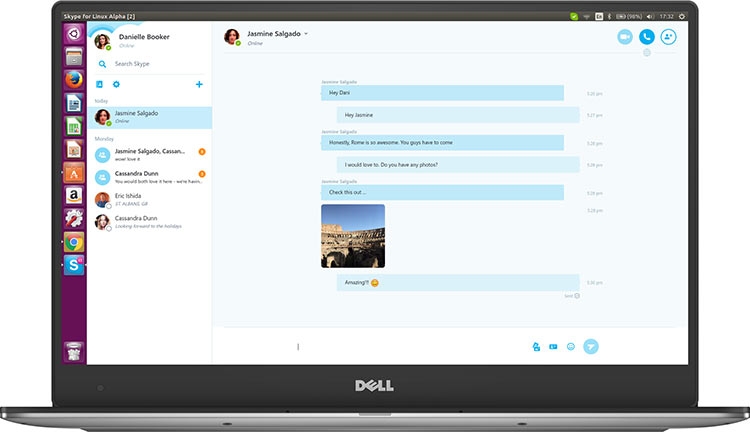The height and width of the screenshot is (432, 750).
Task: Click the add participants icon
Action: [x=669, y=36]
